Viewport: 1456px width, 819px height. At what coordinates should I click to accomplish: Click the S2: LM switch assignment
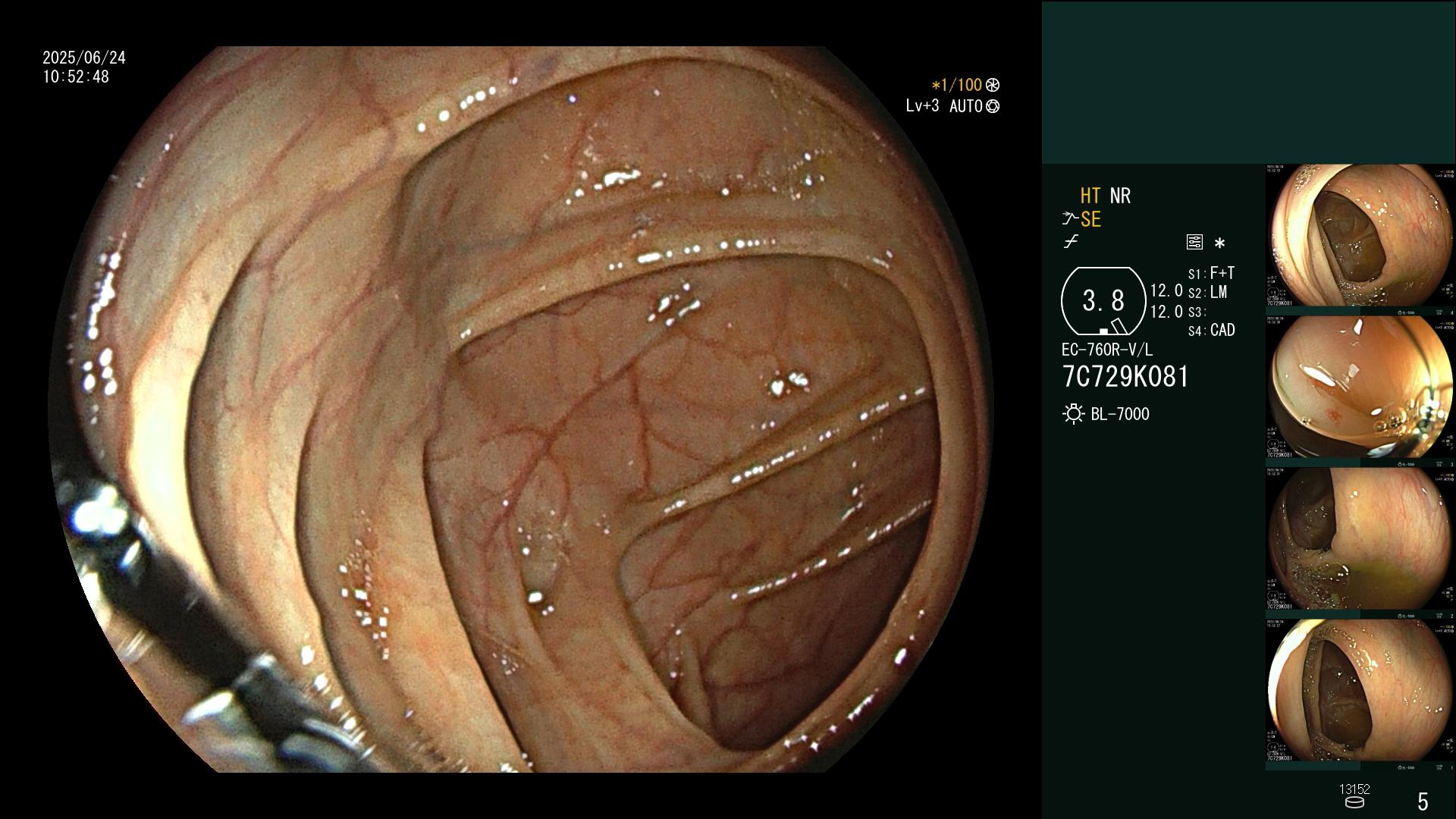pyautogui.click(x=1207, y=293)
